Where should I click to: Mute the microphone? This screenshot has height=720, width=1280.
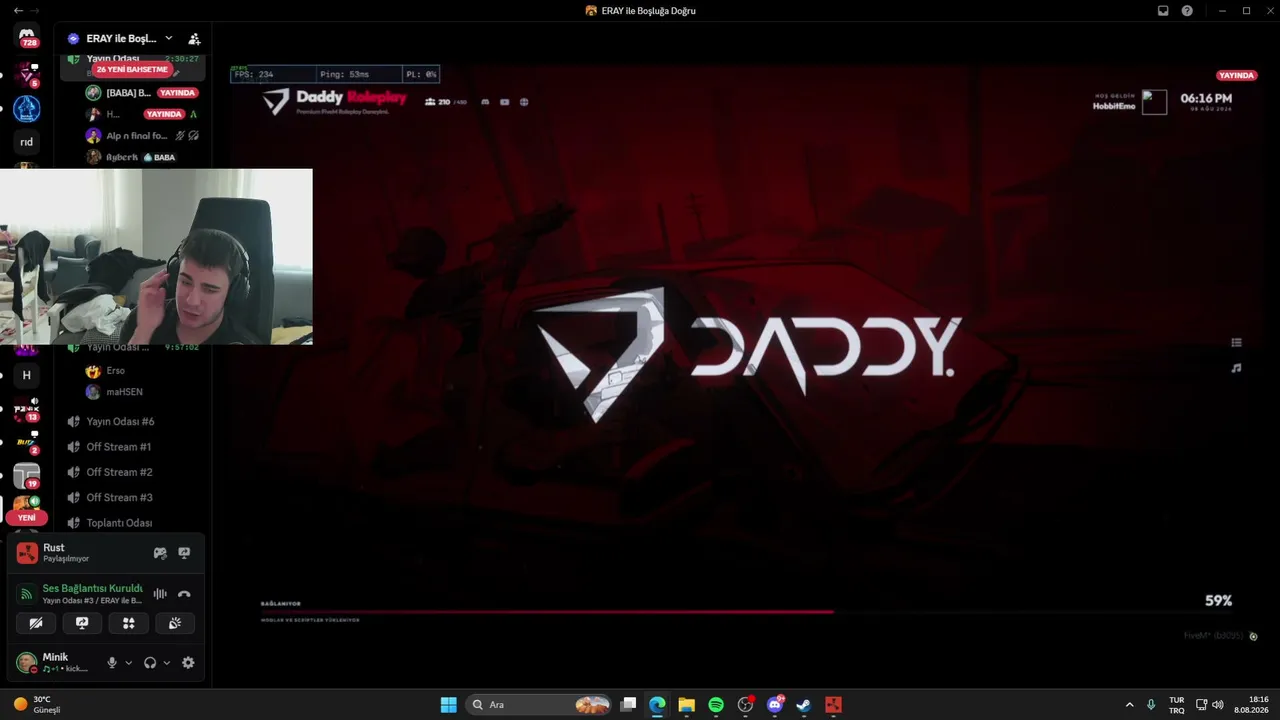point(112,663)
